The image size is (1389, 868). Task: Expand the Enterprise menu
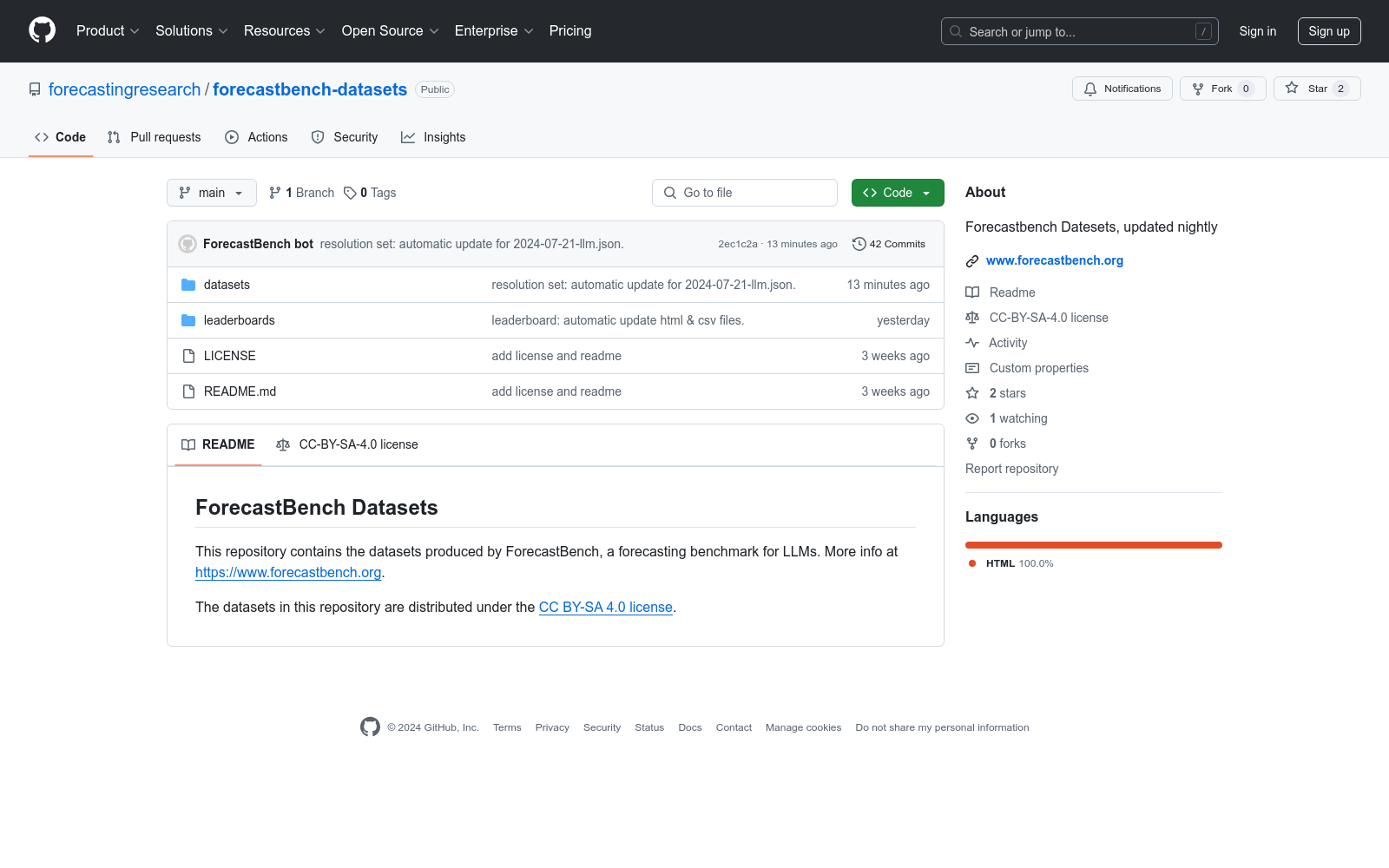[494, 31]
